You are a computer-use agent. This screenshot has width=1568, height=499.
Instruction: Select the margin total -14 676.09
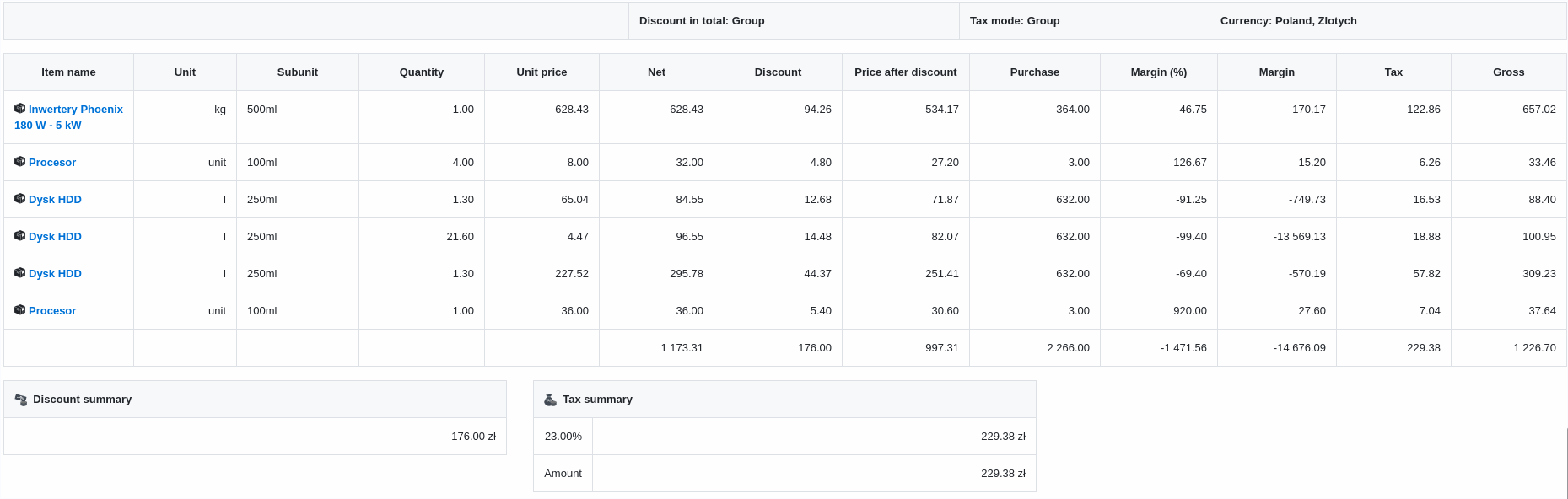pos(1300,348)
